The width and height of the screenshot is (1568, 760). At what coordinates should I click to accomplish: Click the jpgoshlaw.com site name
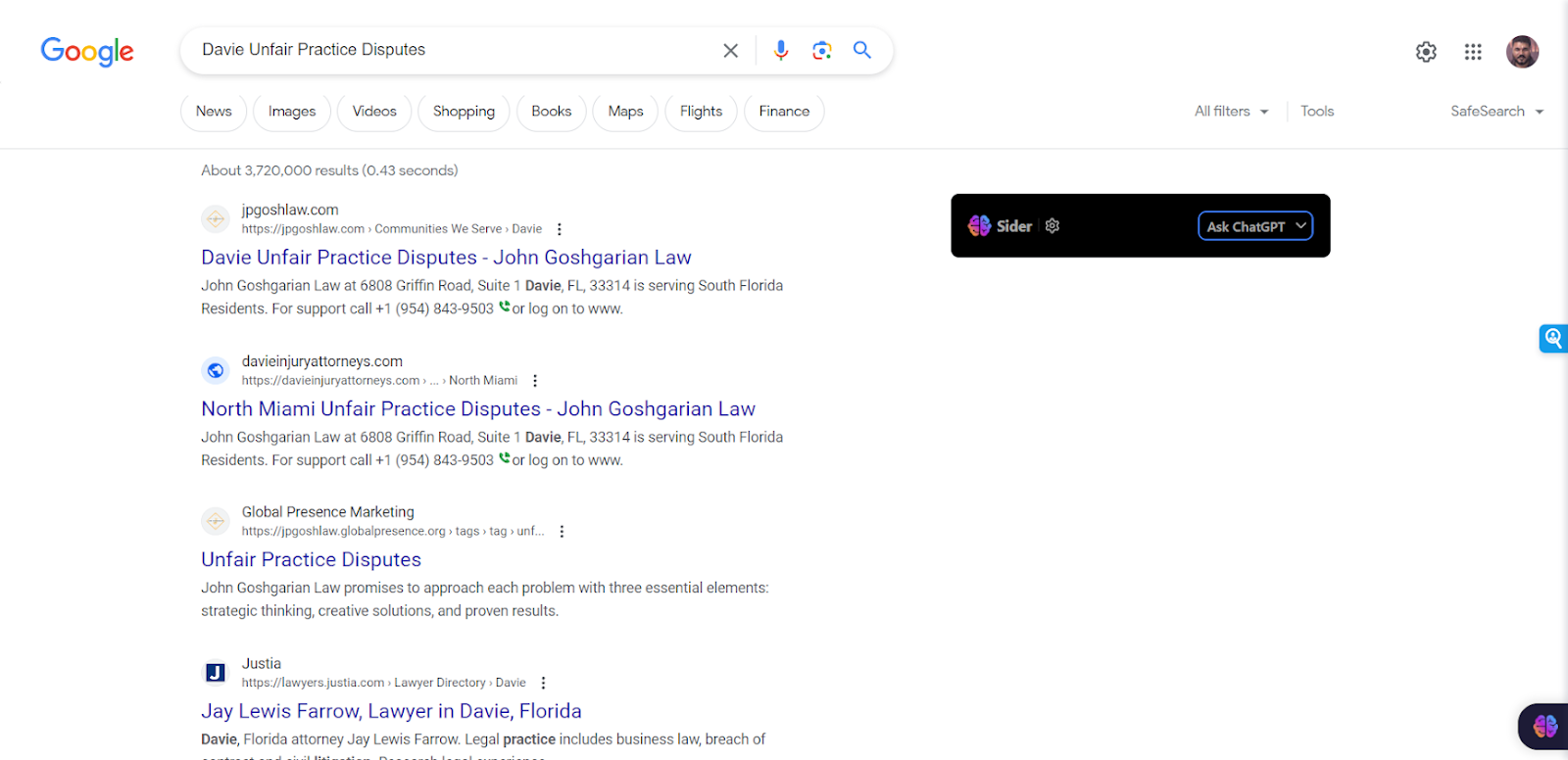click(290, 210)
